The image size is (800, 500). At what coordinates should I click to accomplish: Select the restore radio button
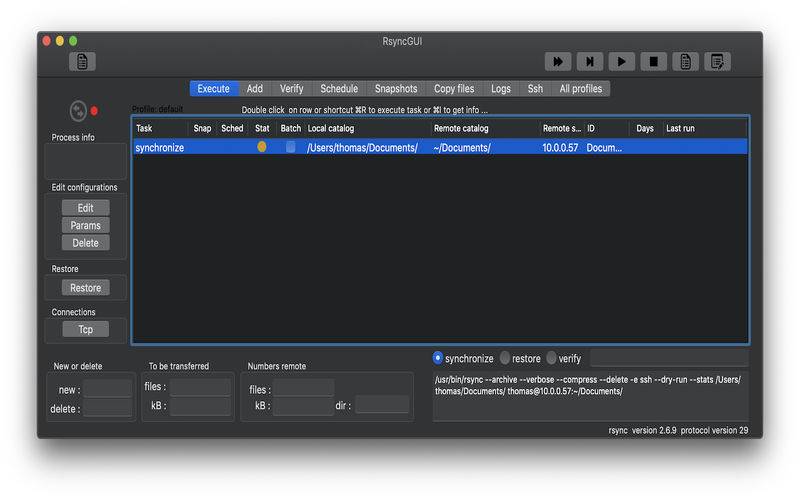(x=505, y=358)
